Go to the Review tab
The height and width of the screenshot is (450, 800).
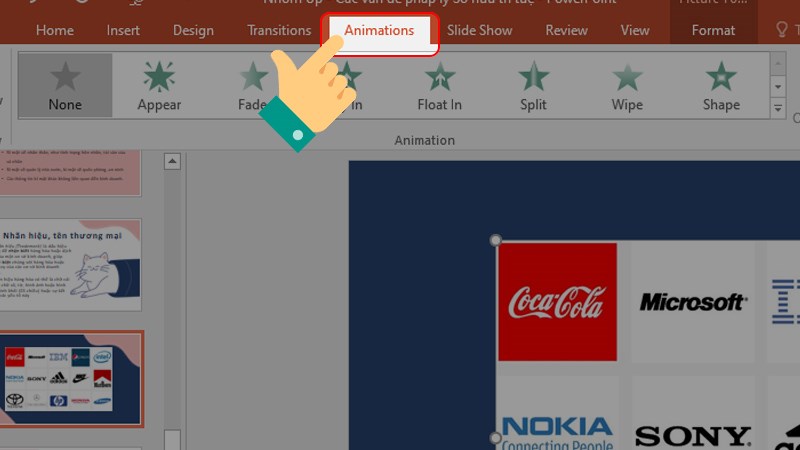pyautogui.click(x=566, y=30)
